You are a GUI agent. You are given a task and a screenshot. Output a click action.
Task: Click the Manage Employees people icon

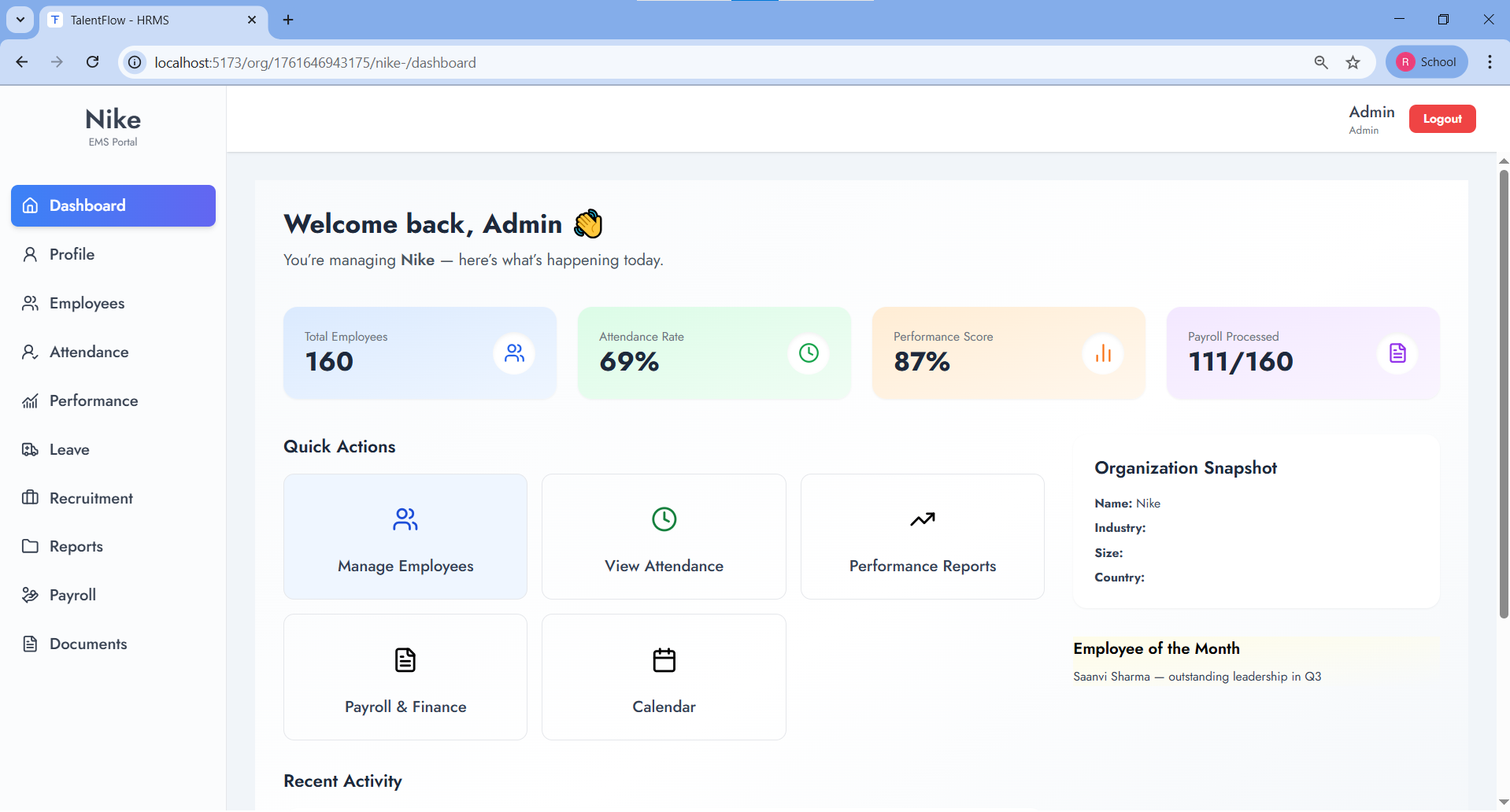(405, 519)
